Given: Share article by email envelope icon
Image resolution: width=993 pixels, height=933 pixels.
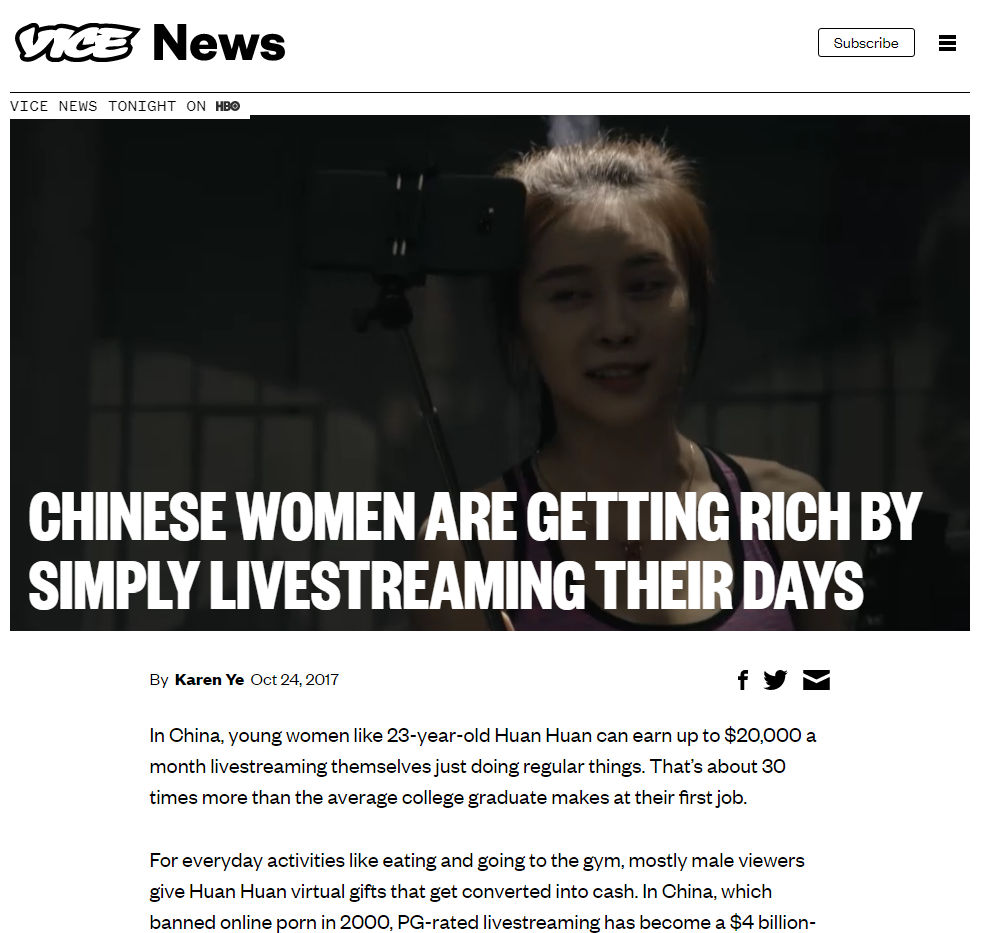Looking at the screenshot, I should pyautogui.click(x=816, y=680).
